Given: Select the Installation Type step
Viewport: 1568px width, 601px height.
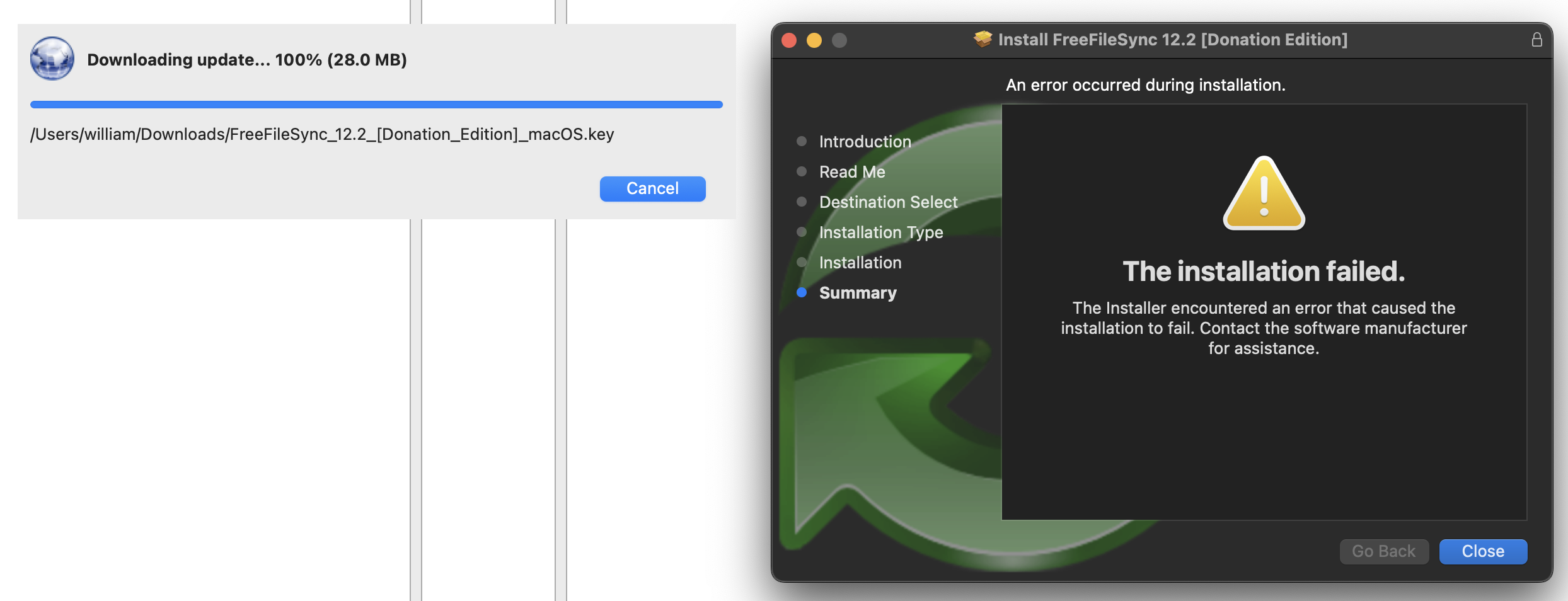Looking at the screenshot, I should pos(881,232).
